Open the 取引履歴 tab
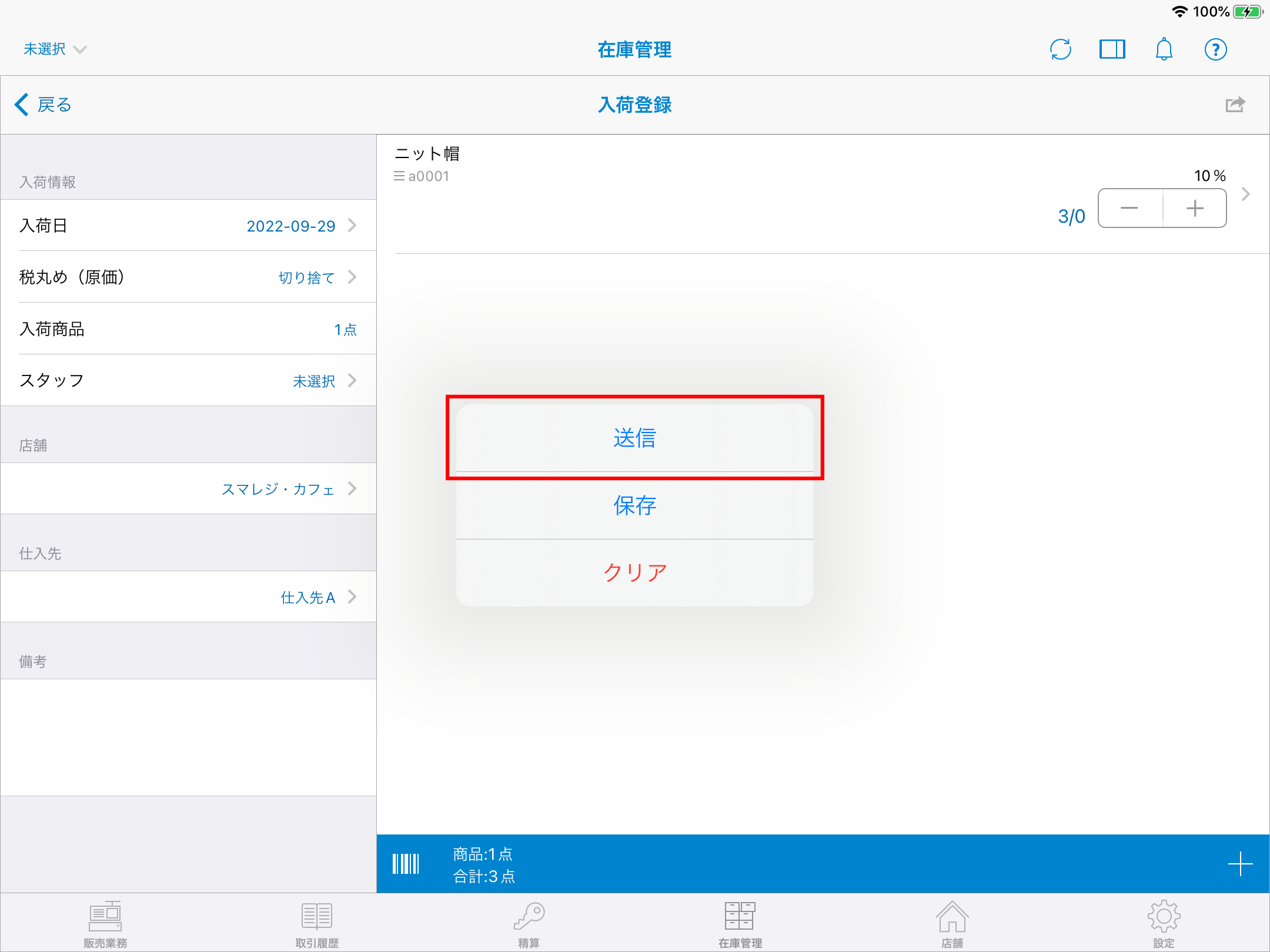The height and width of the screenshot is (952, 1270). pyautogui.click(x=317, y=924)
